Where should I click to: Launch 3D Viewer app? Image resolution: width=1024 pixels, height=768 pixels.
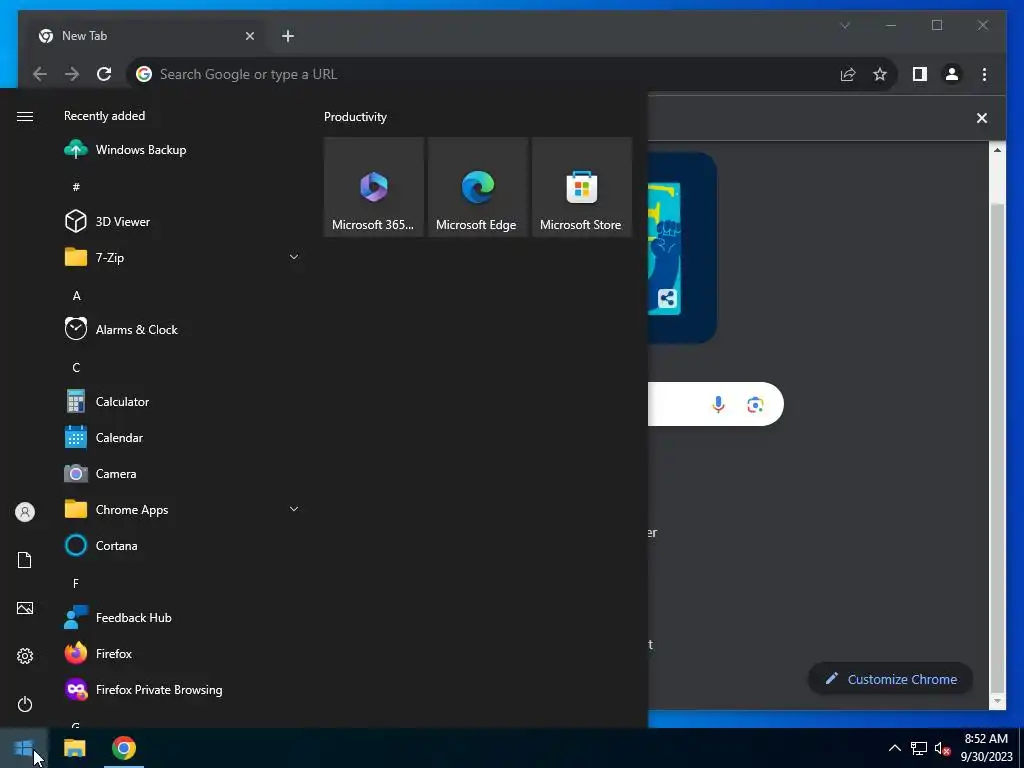182,221
